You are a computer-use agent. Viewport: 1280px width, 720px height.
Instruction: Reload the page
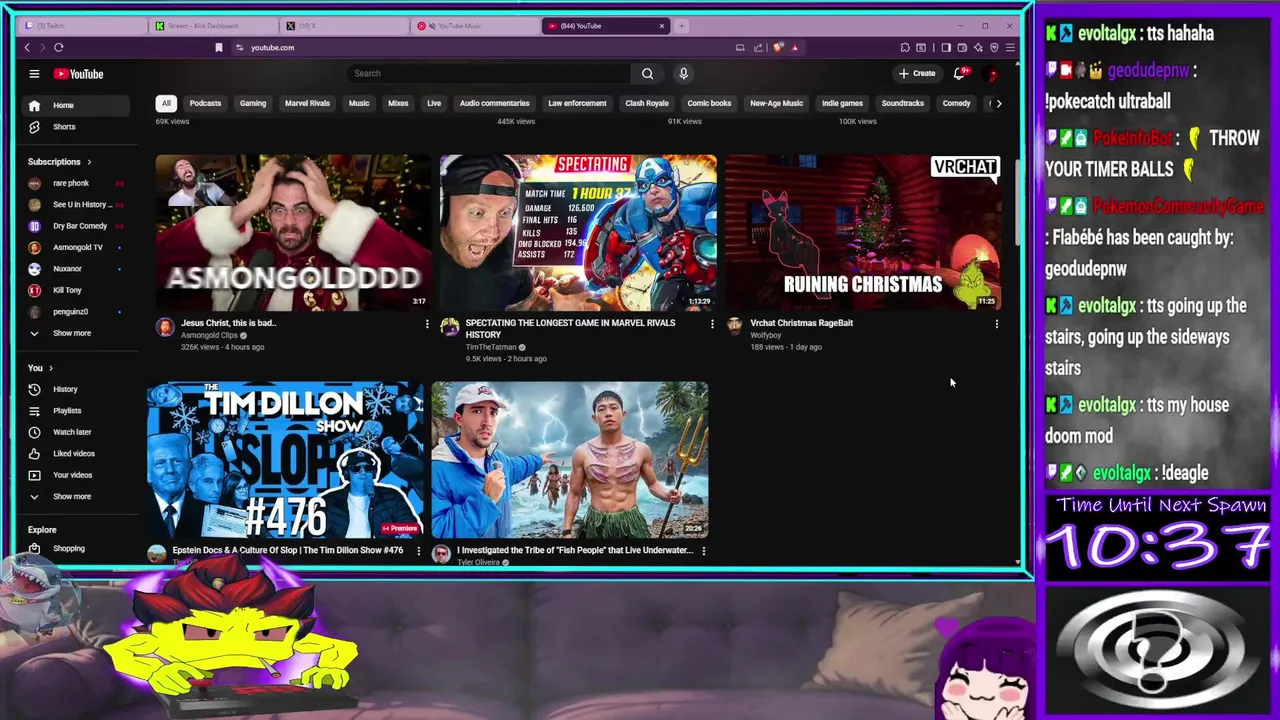59,47
